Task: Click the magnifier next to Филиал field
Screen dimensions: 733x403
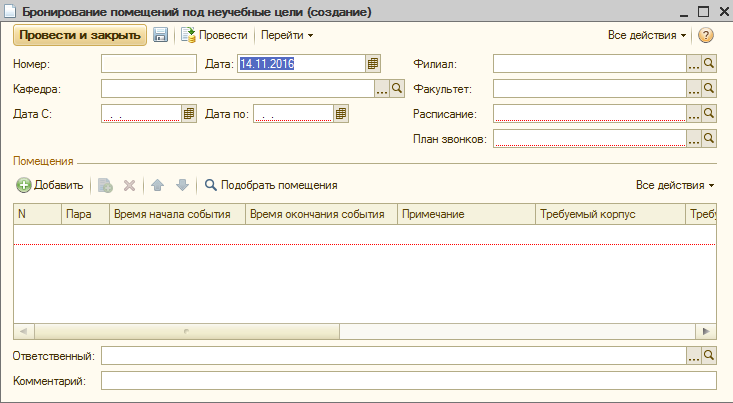Action: 709,64
